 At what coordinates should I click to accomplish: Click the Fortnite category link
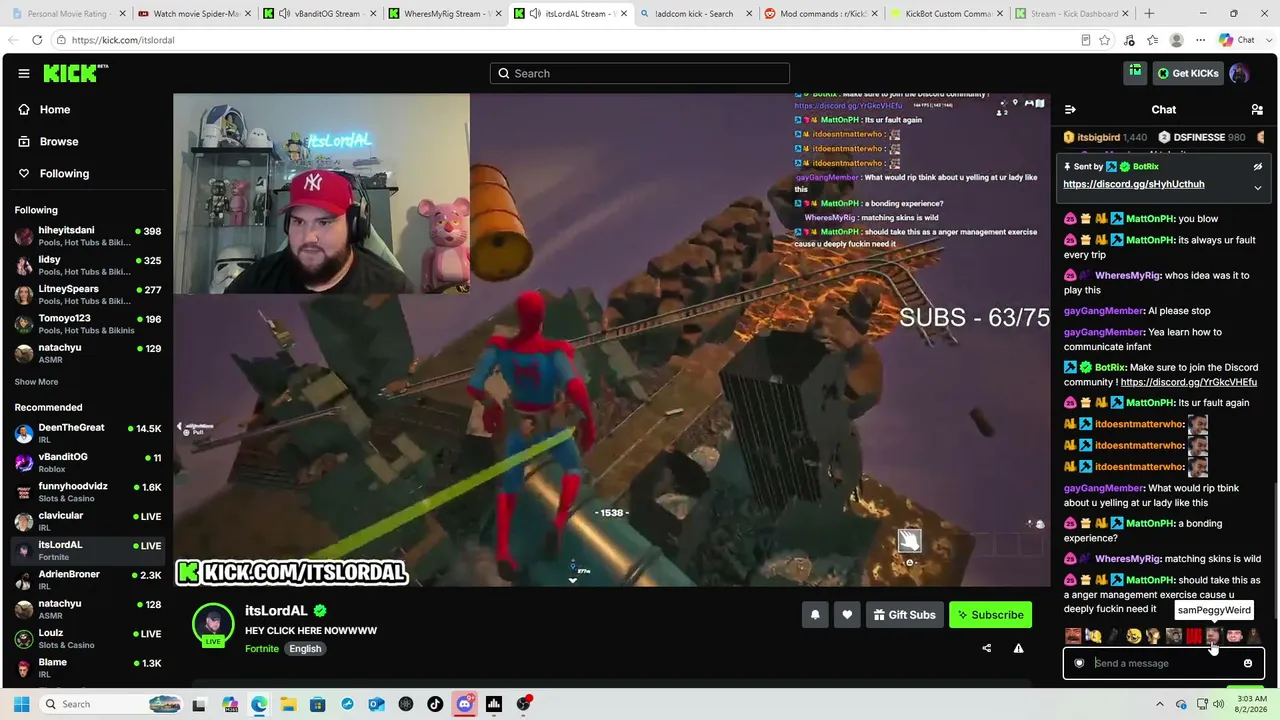262,648
